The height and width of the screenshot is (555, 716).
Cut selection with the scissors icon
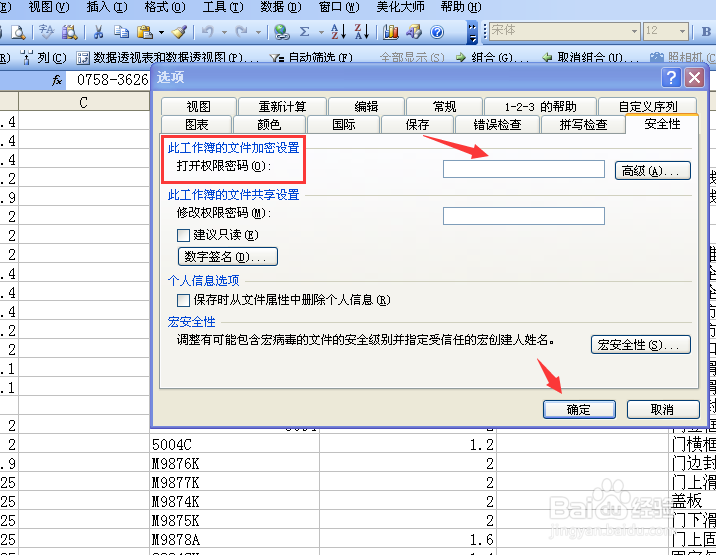98,32
